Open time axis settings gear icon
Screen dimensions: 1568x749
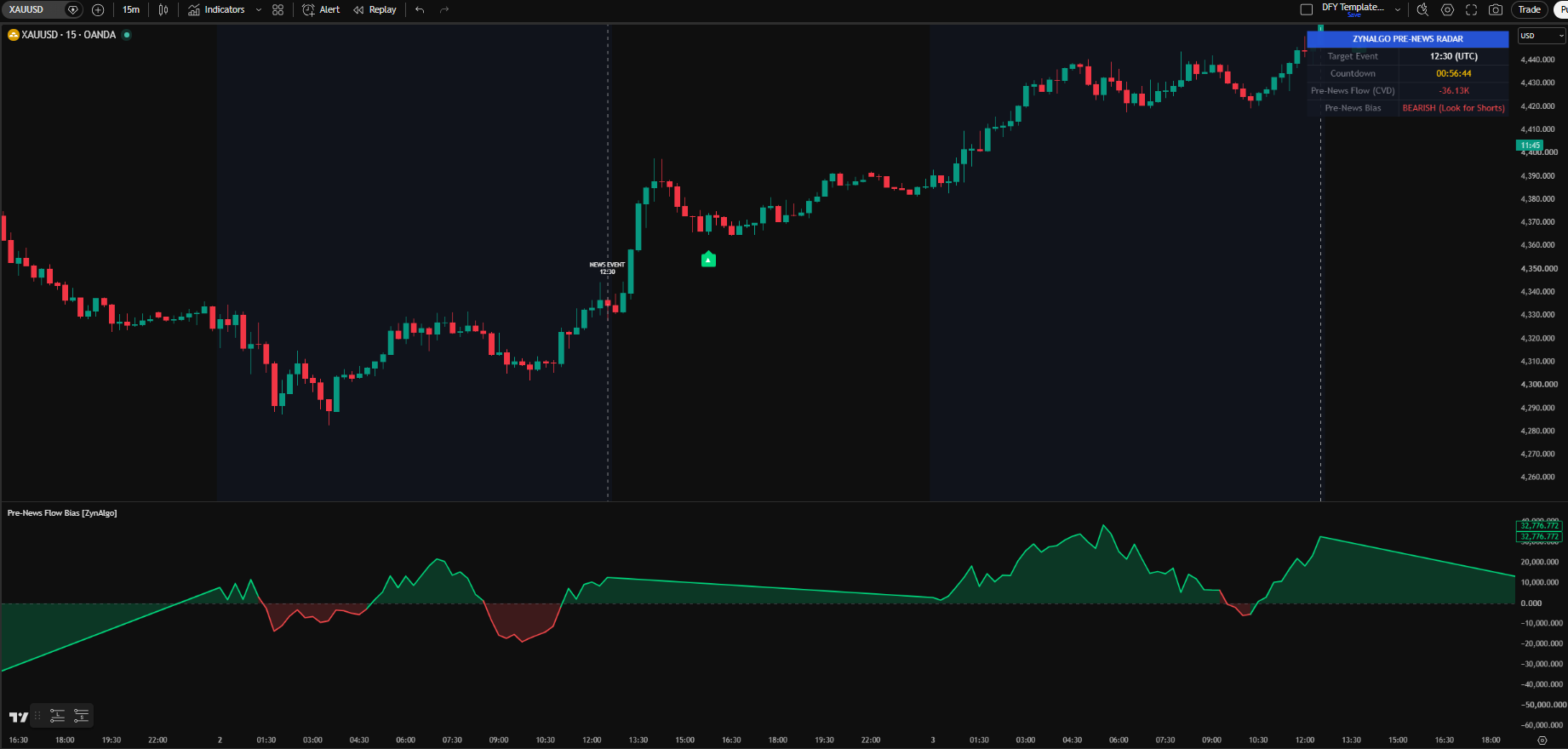tap(1542, 740)
